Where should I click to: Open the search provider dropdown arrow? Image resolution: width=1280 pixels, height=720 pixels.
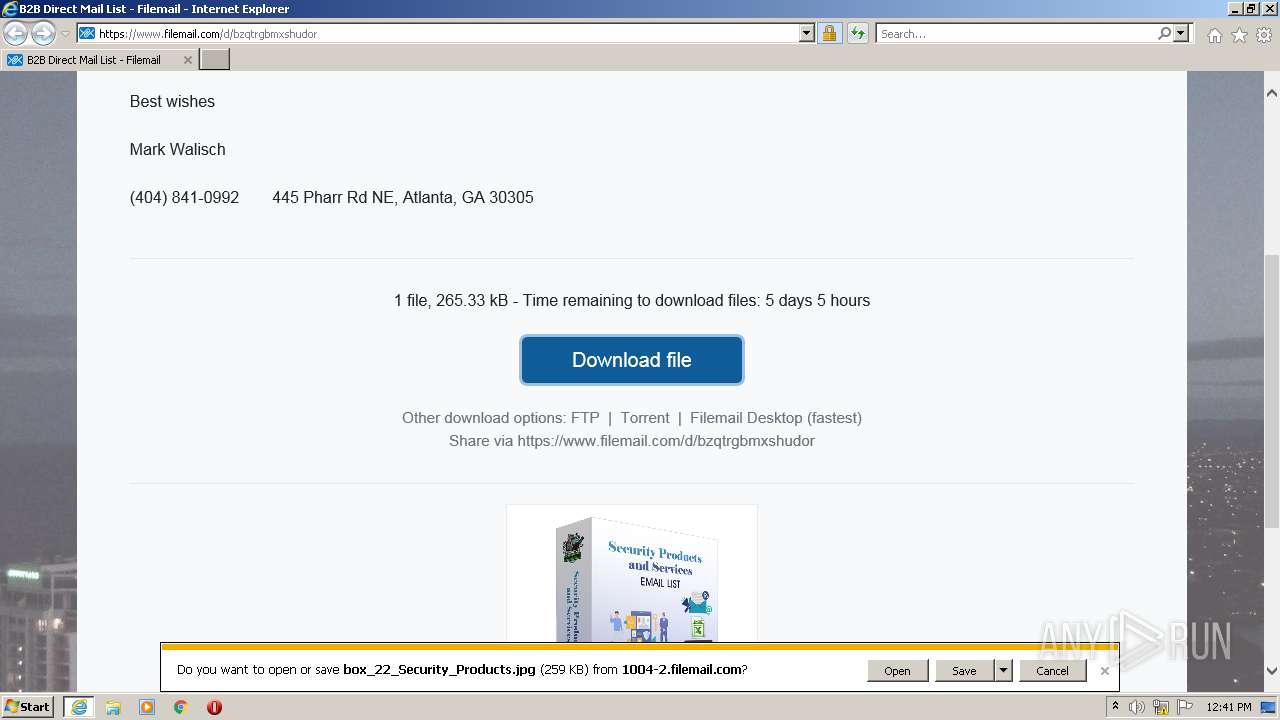tap(1181, 33)
